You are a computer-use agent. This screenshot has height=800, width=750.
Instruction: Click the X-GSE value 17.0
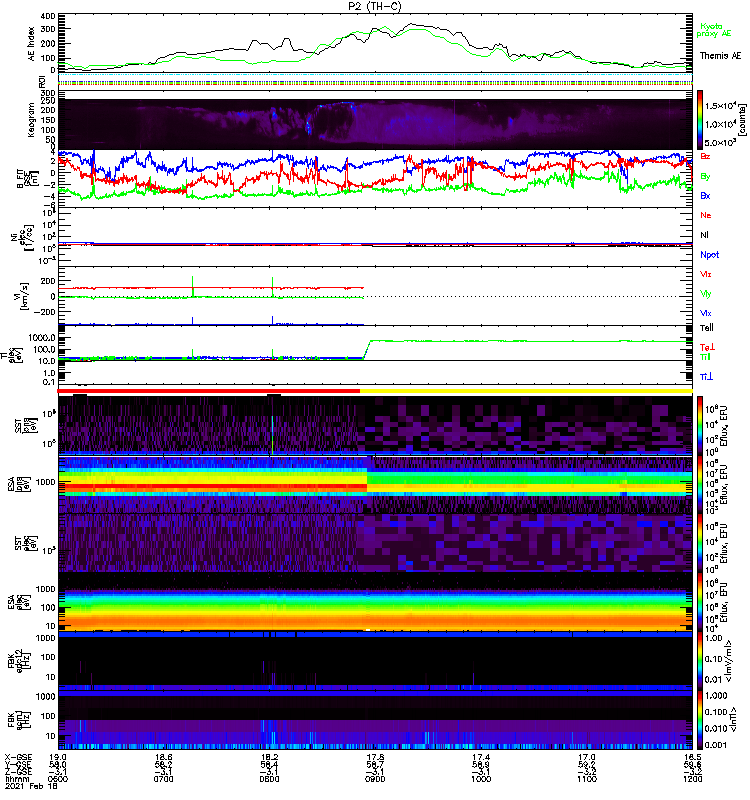click(587, 757)
